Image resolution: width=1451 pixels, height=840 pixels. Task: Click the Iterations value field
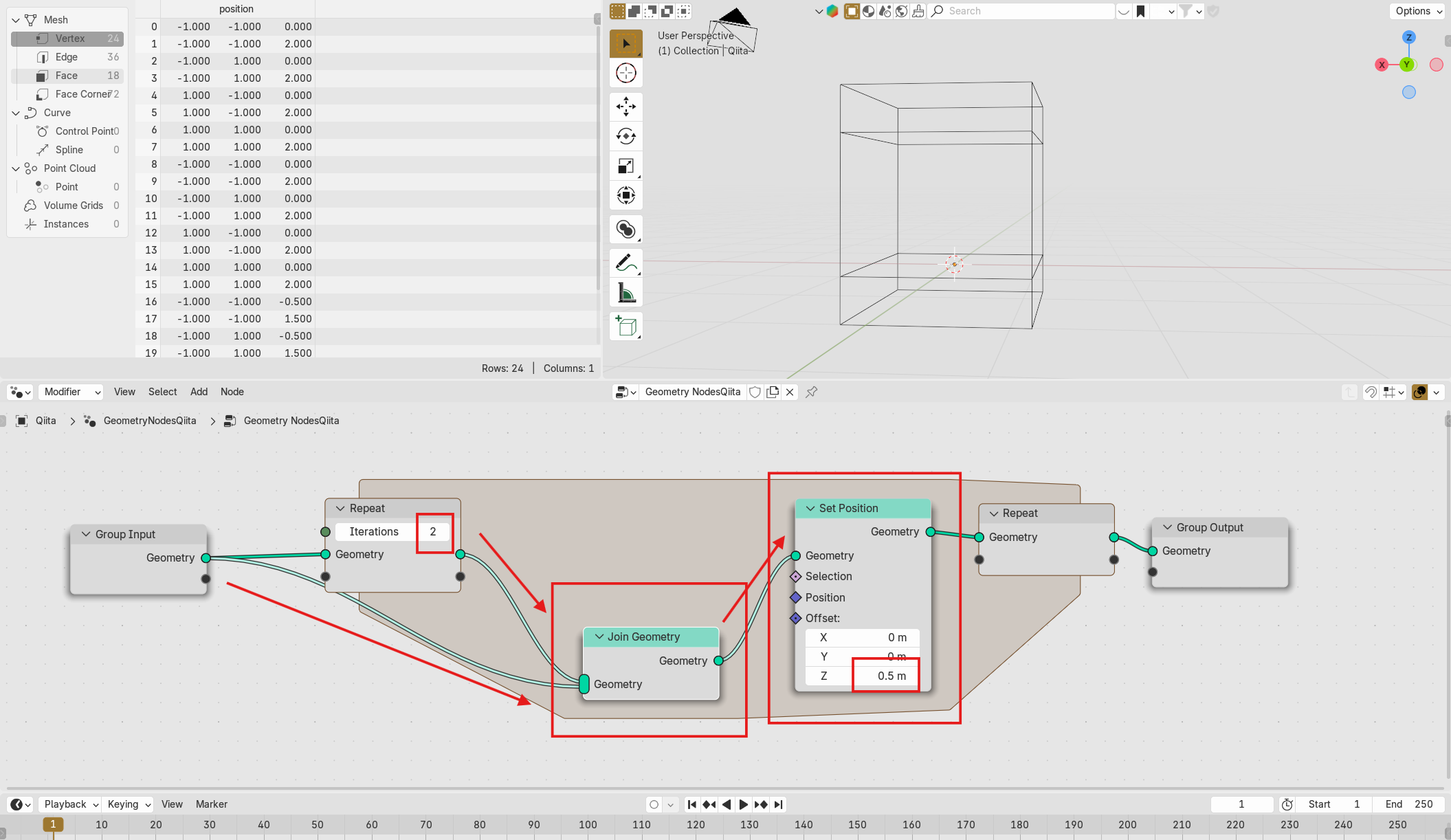click(393, 531)
